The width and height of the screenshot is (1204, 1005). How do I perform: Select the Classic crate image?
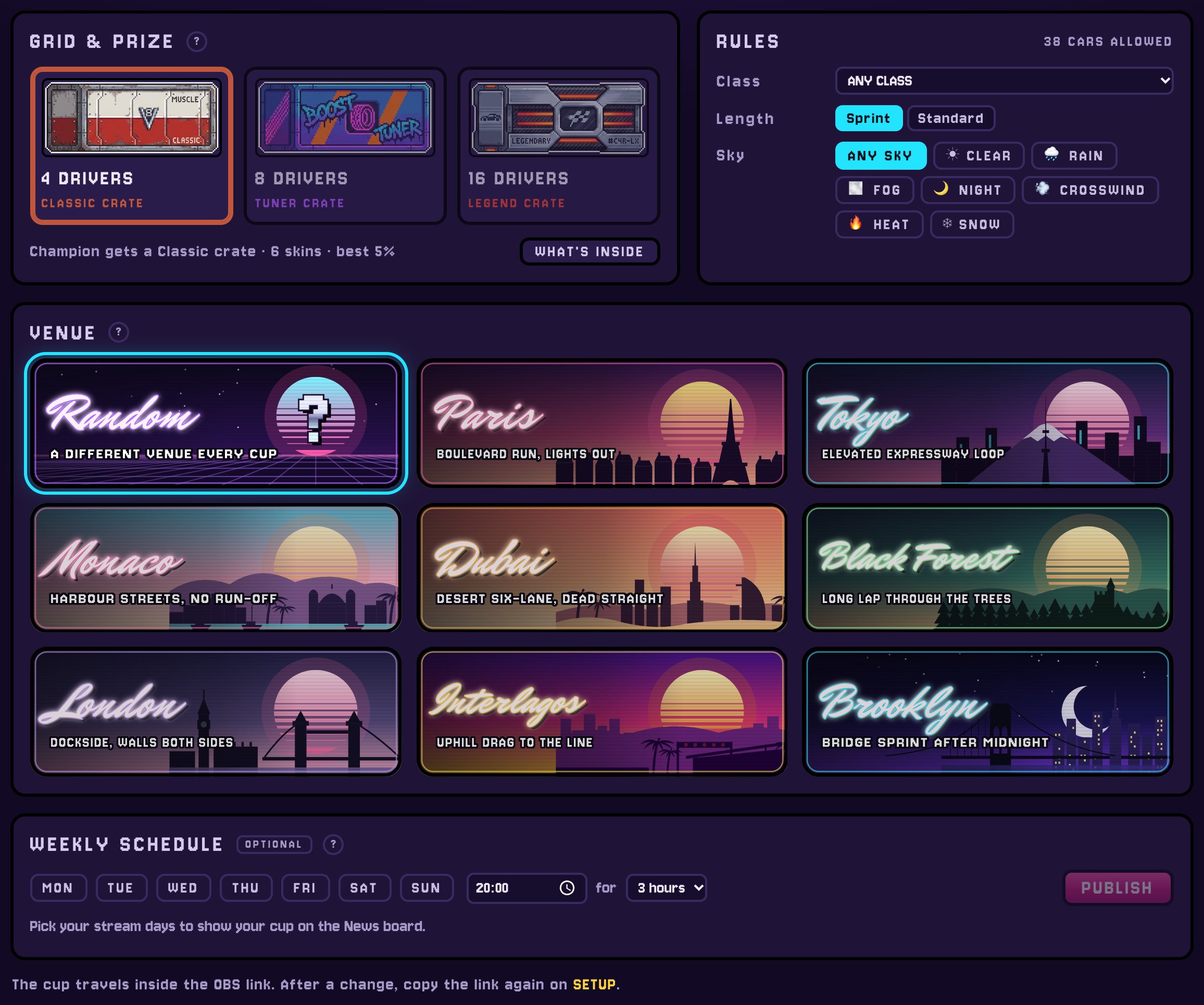[x=132, y=118]
